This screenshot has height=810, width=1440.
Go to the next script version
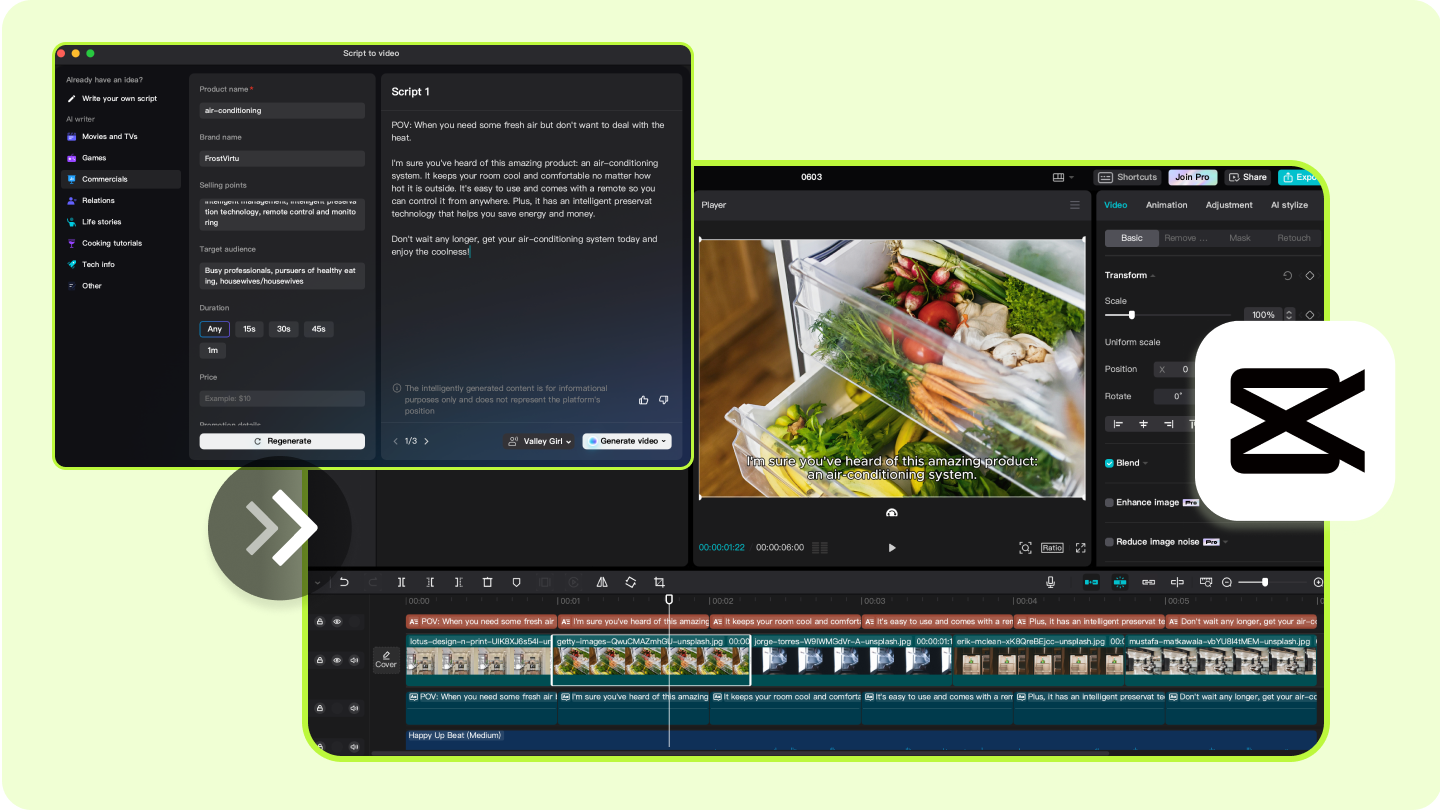(427, 441)
